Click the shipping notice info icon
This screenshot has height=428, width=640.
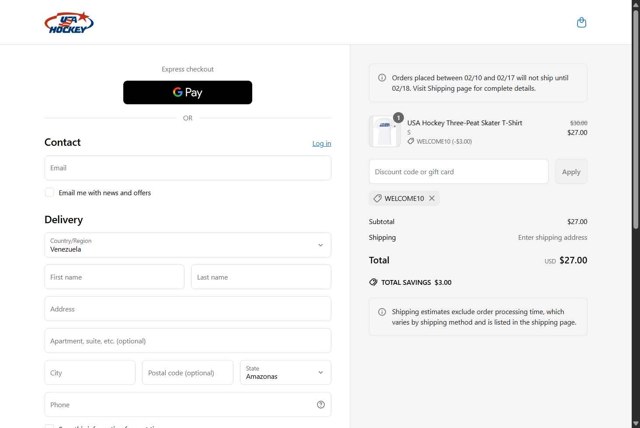coord(382,77)
